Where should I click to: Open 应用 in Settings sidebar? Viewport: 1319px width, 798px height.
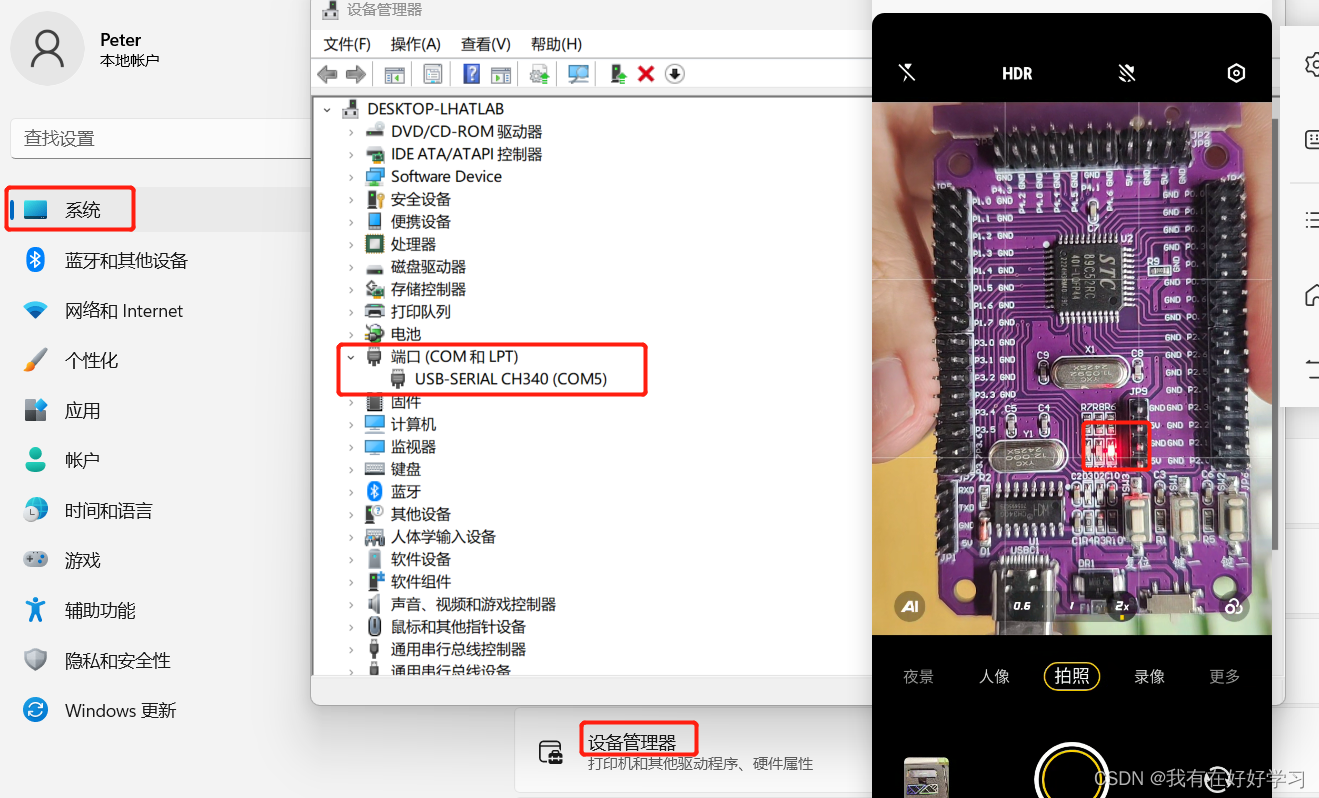(83, 410)
